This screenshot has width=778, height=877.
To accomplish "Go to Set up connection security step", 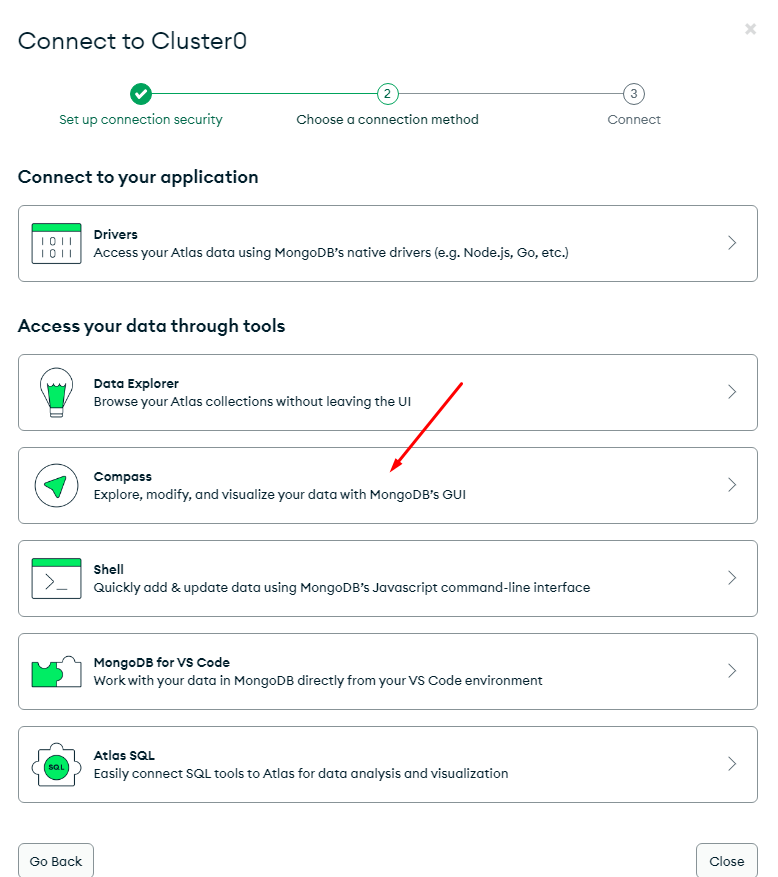I will 141,120.
